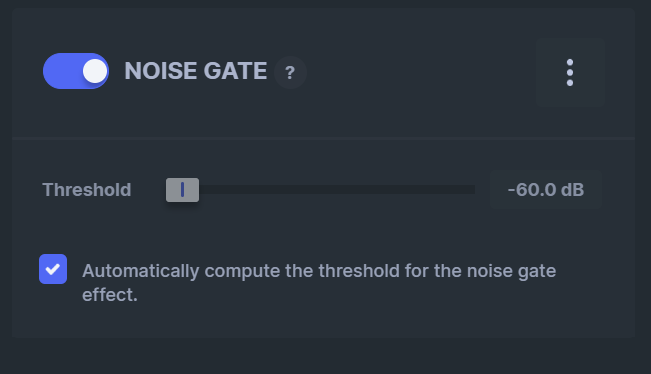Click the blue grip line on the slider thumb
The height and width of the screenshot is (374, 651).
tap(182, 190)
